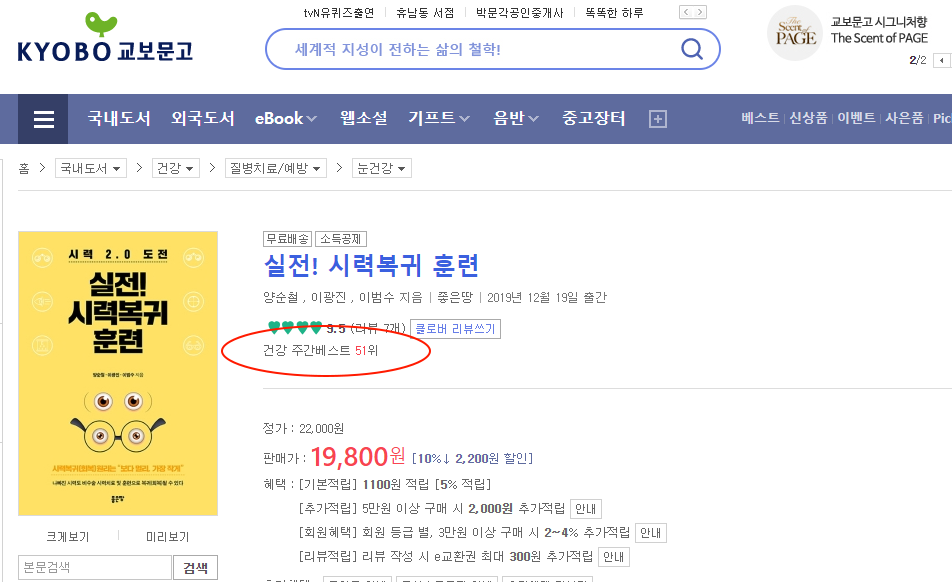Show previous trending keyword arrow
952x582 pixels.
click(686, 12)
